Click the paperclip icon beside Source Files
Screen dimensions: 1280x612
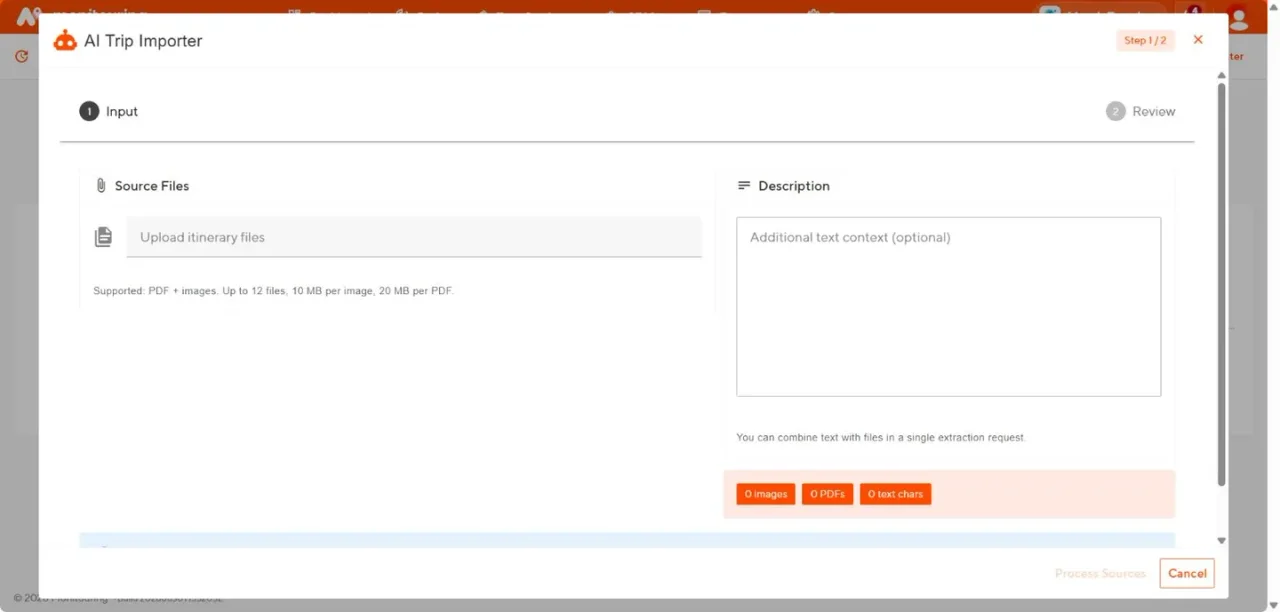(x=100, y=186)
